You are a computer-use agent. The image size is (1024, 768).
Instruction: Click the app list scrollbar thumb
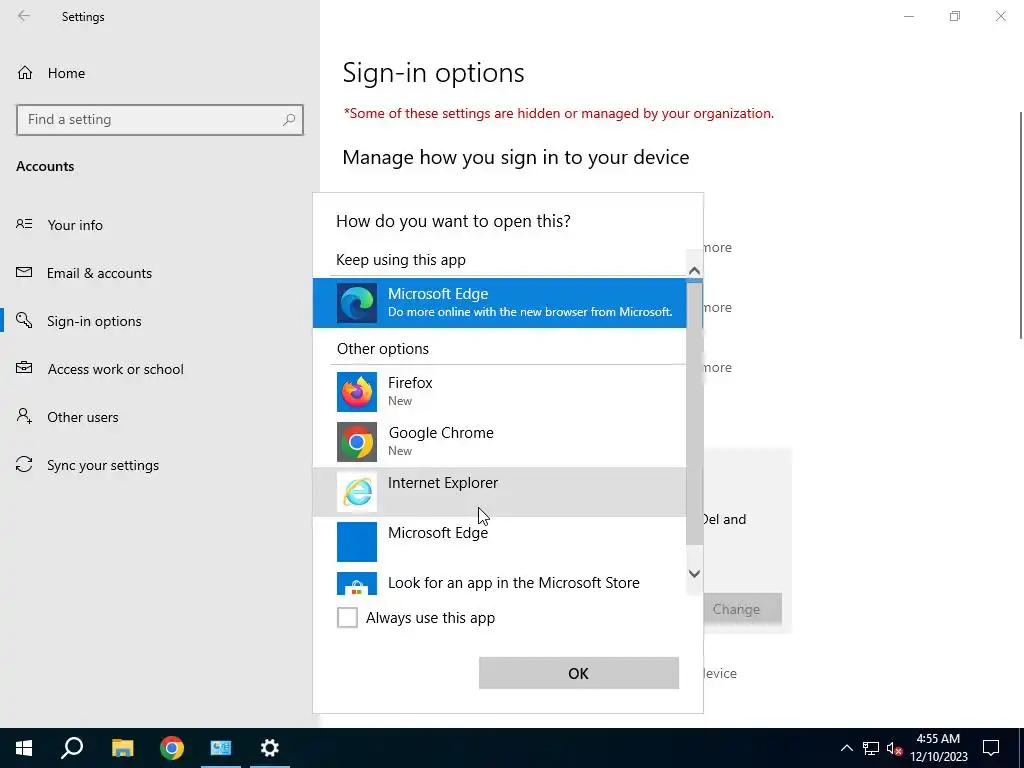pos(694,413)
